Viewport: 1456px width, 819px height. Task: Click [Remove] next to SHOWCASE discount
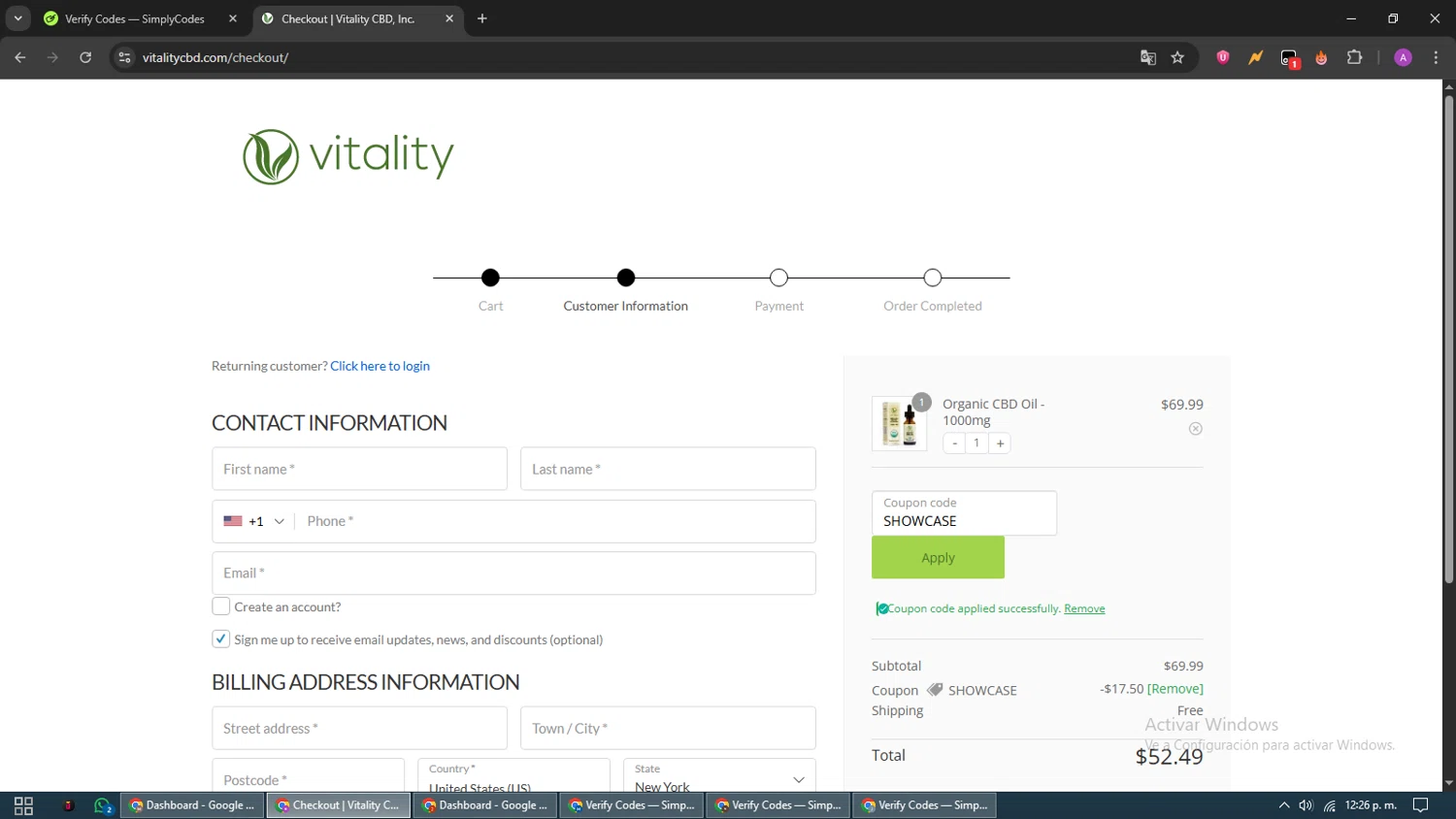click(1175, 689)
